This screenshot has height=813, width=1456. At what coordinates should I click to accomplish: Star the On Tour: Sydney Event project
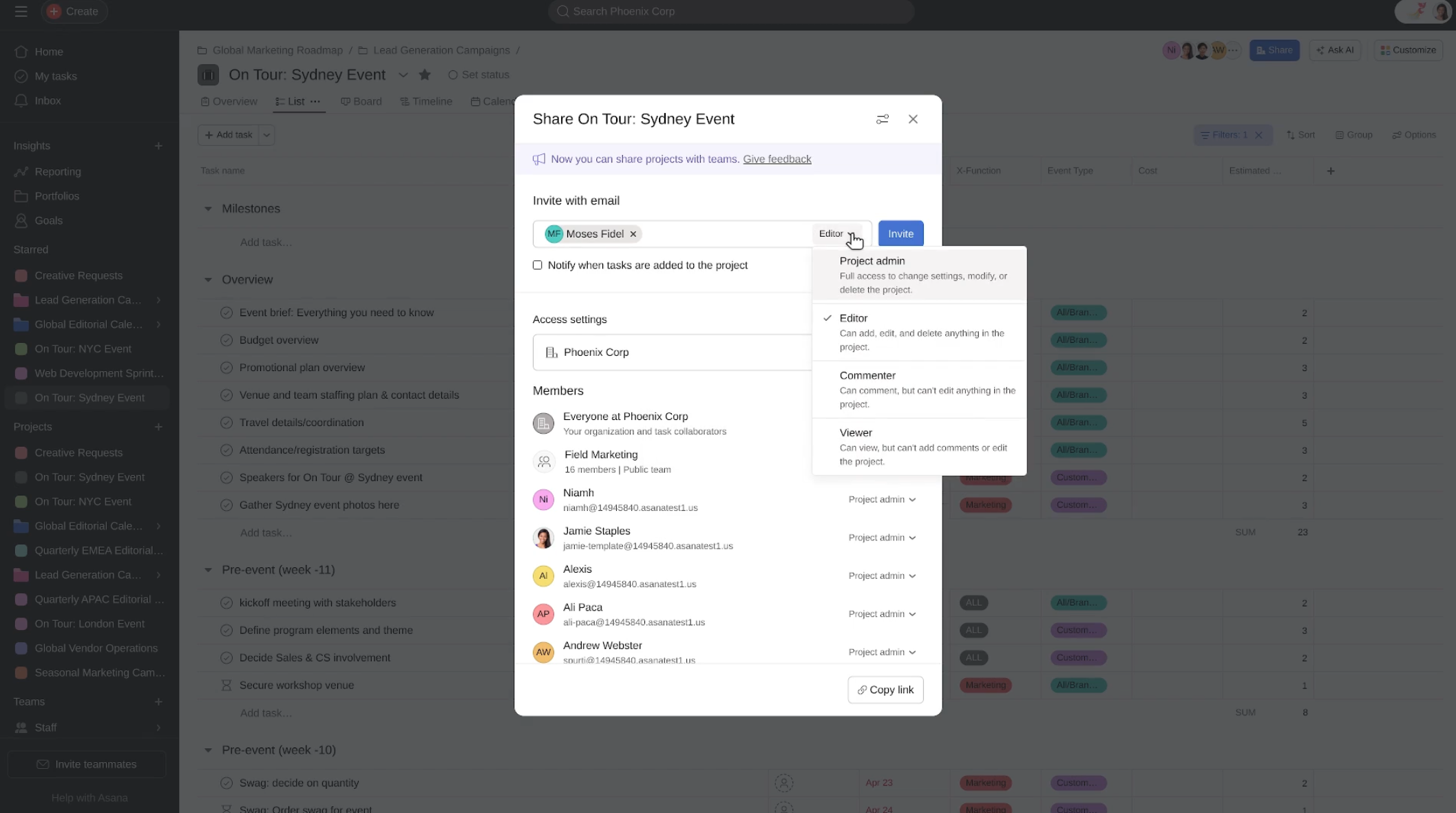[x=425, y=74]
